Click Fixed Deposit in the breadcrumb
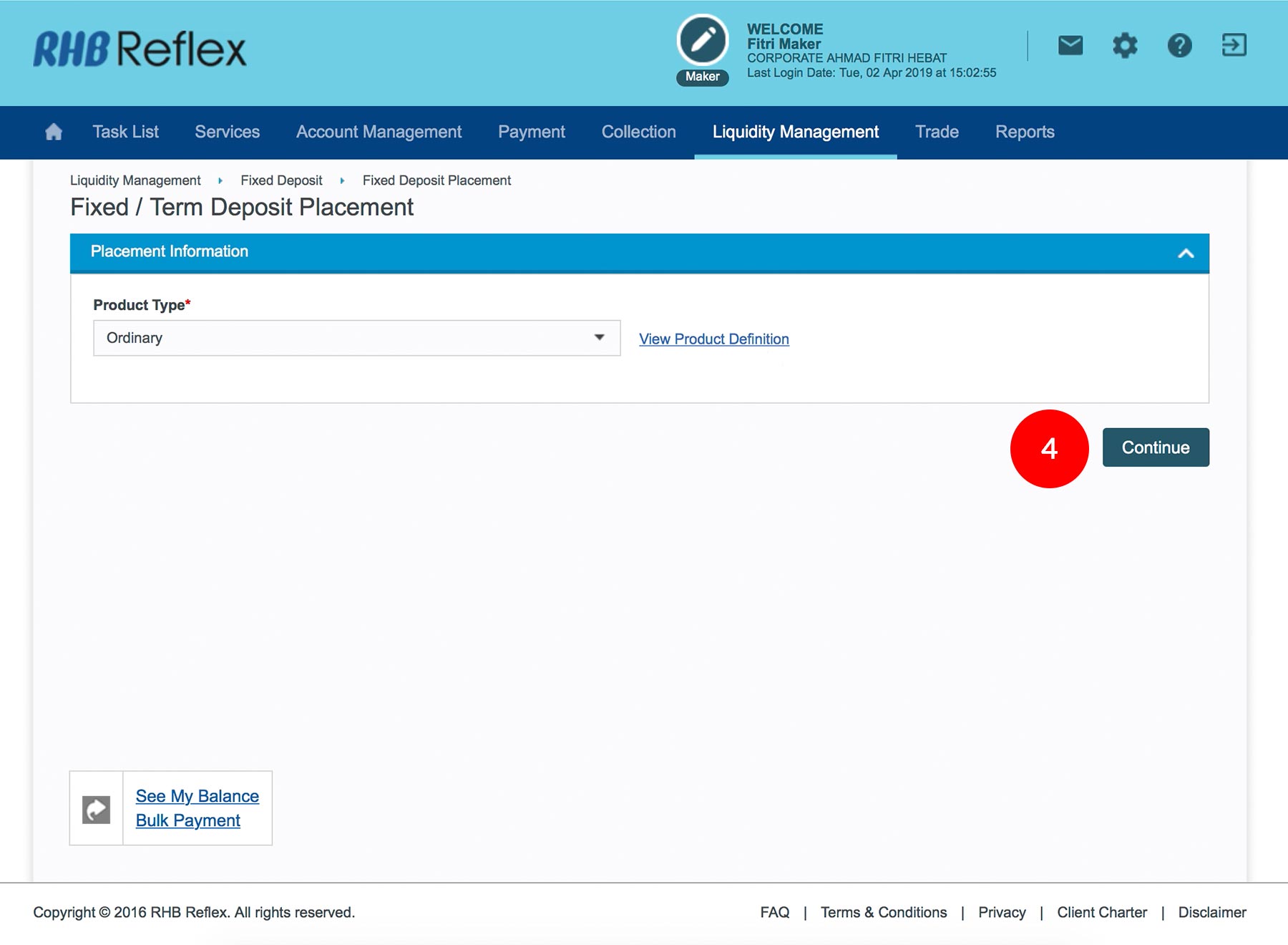The image size is (1288, 945). pos(281,180)
